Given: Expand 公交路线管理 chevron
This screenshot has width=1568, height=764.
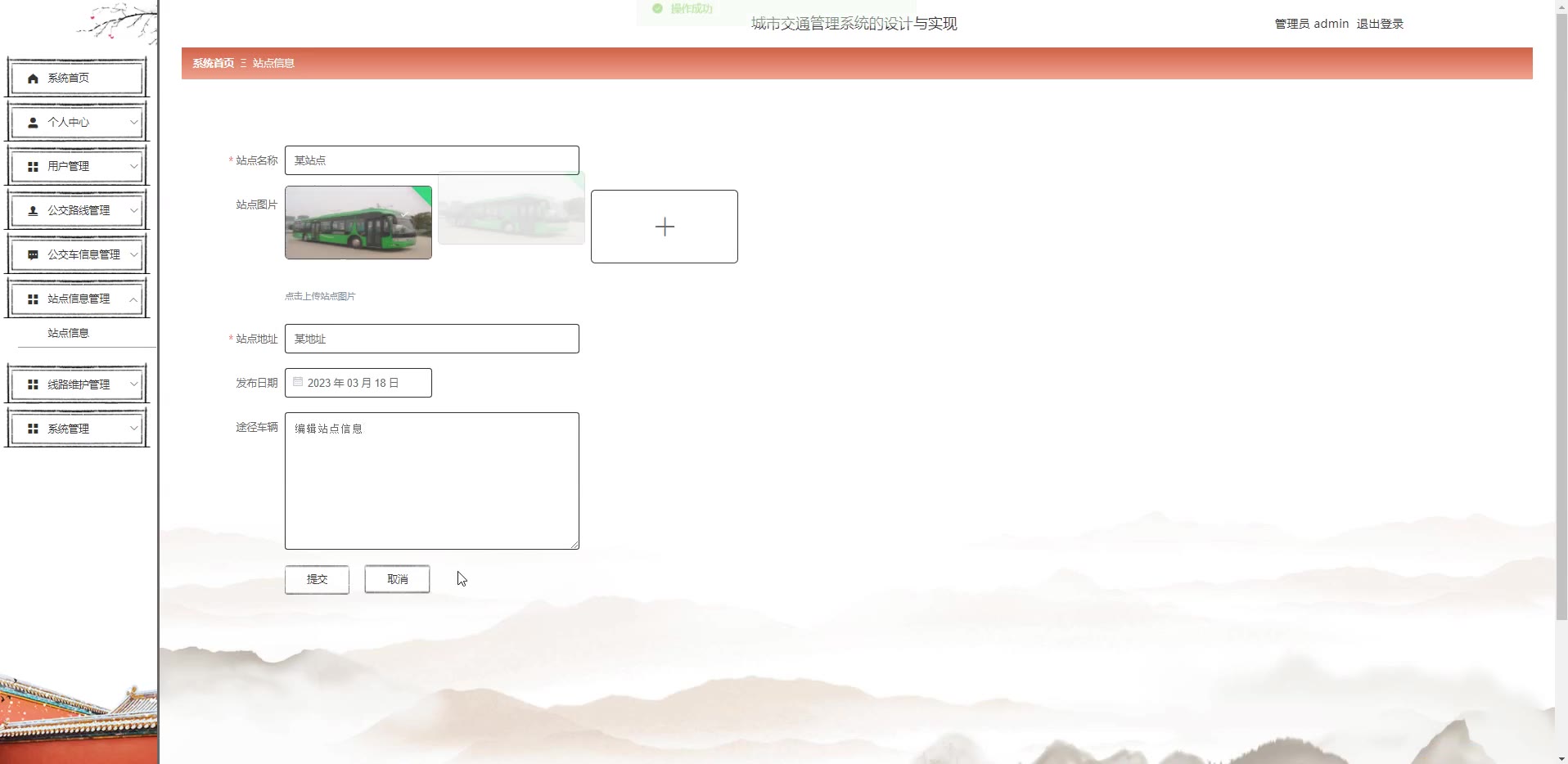Looking at the screenshot, I should (x=133, y=210).
